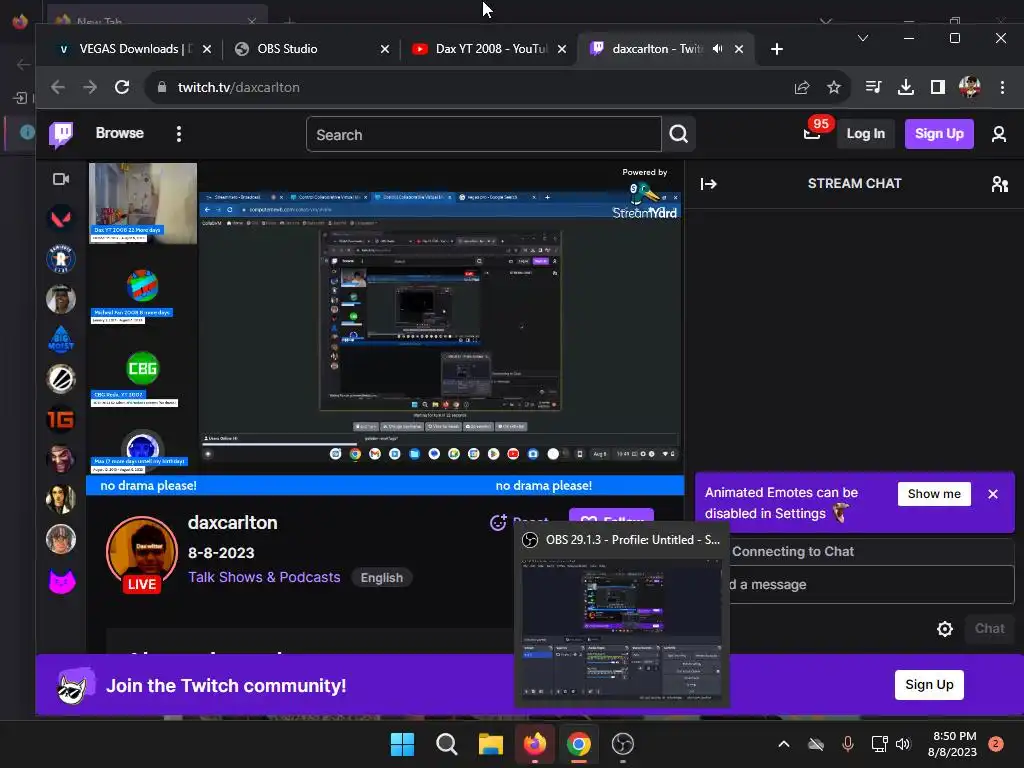This screenshot has height=768, width=1024.
Task: Open the volume icon in system tray
Action: (x=903, y=743)
